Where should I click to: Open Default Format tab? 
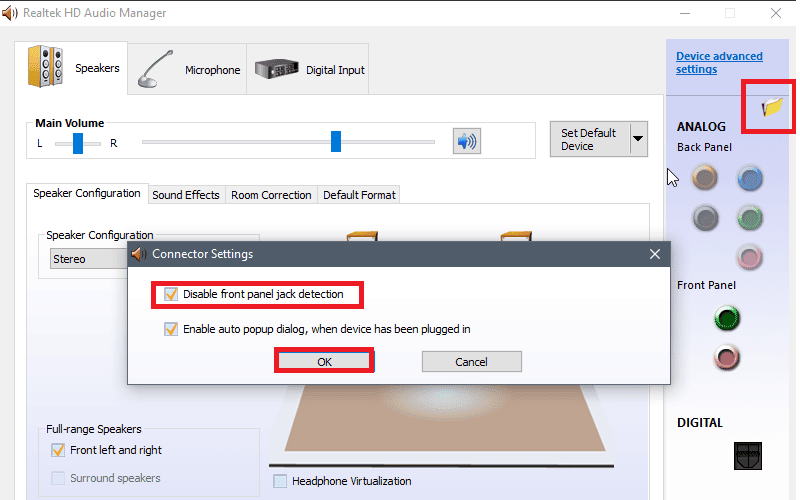[x=359, y=195]
